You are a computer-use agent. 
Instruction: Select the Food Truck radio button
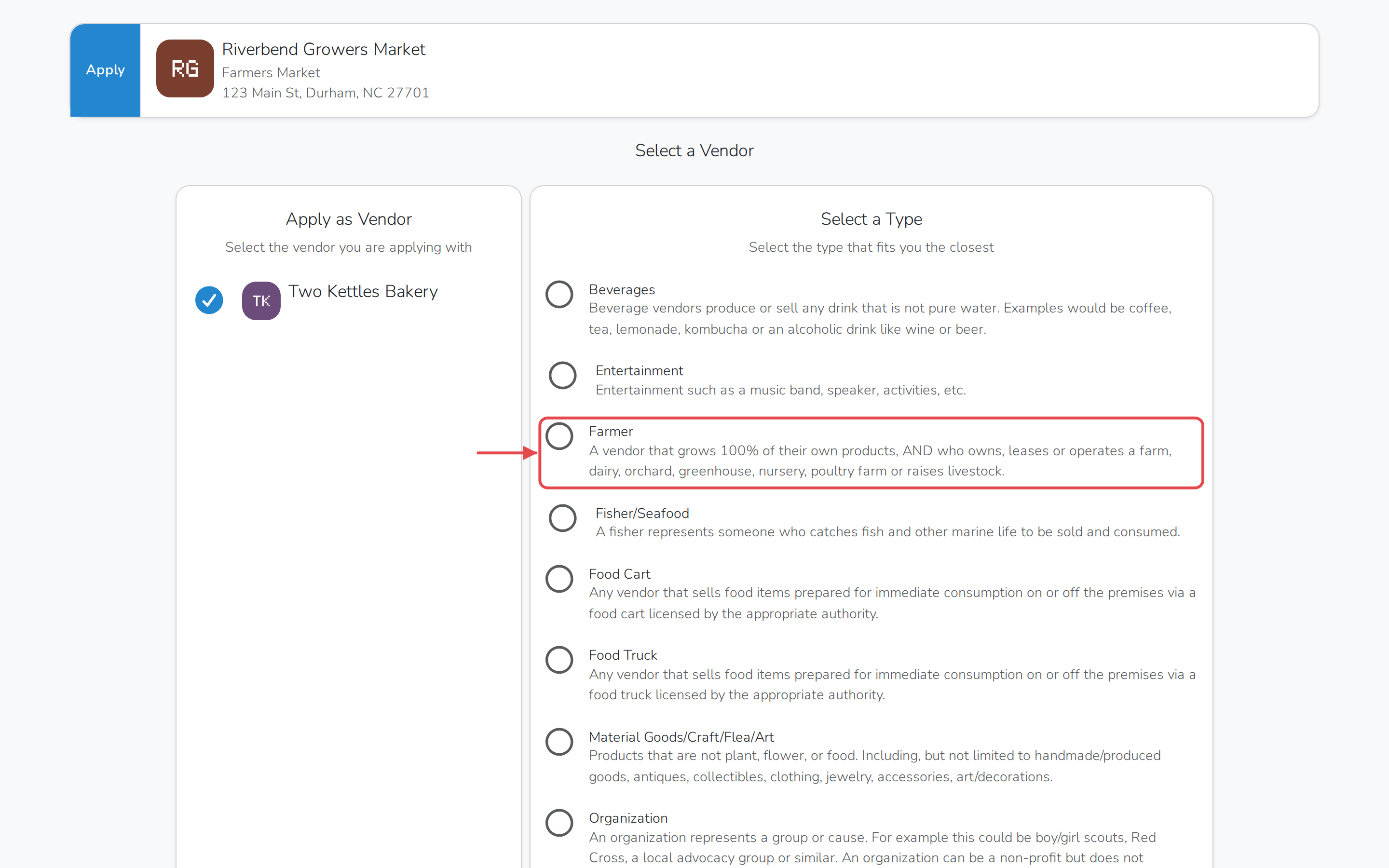coord(559,660)
